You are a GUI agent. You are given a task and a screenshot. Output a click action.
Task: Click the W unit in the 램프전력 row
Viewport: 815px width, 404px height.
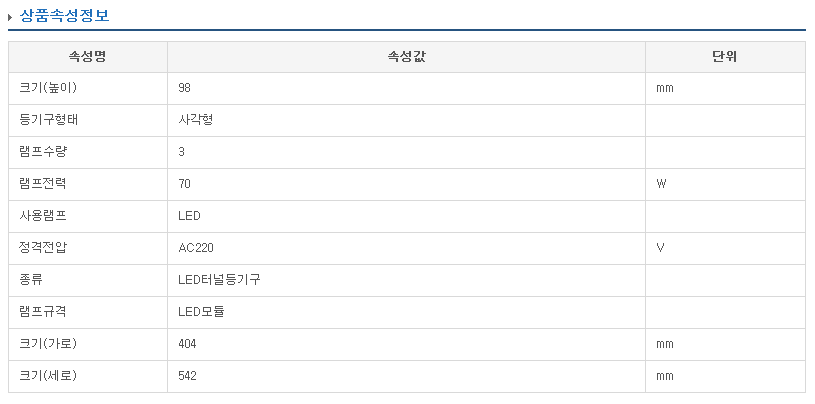click(x=661, y=184)
